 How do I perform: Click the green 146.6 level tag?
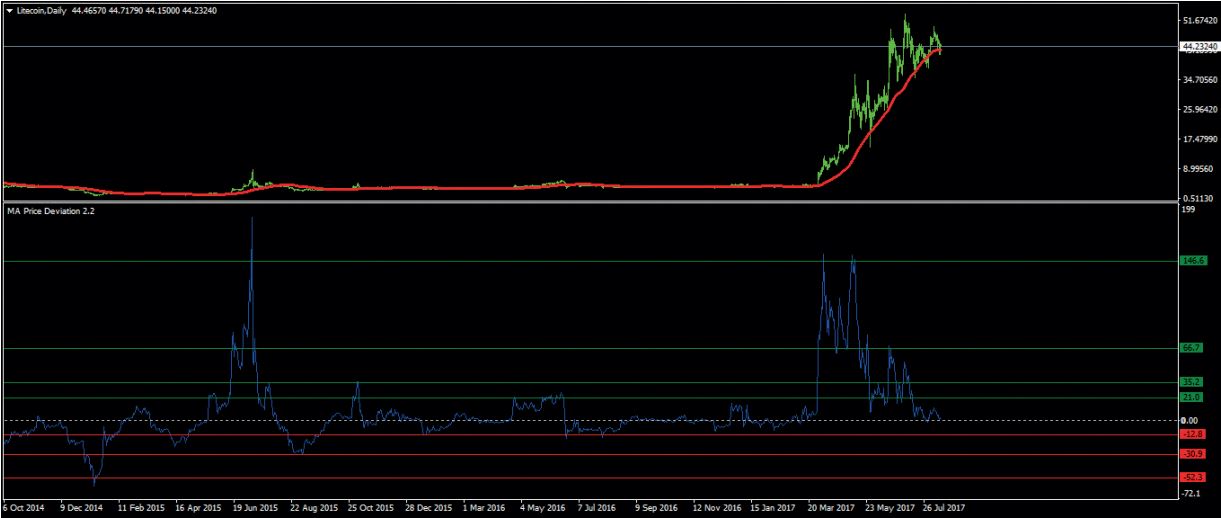[1190, 261]
